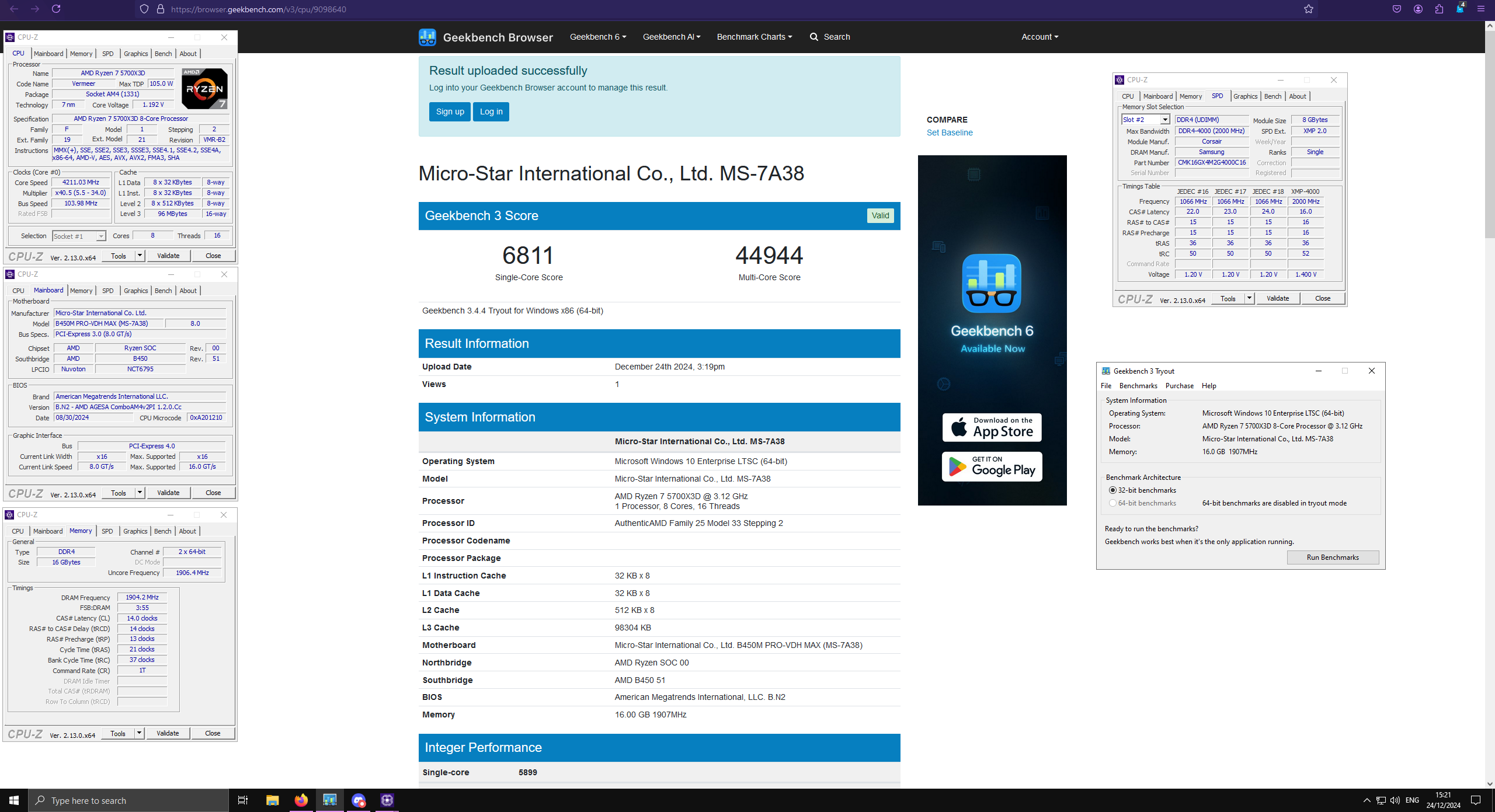Click Run Benchmarks button
Screen dimensions: 1495x812
click(x=1333, y=557)
